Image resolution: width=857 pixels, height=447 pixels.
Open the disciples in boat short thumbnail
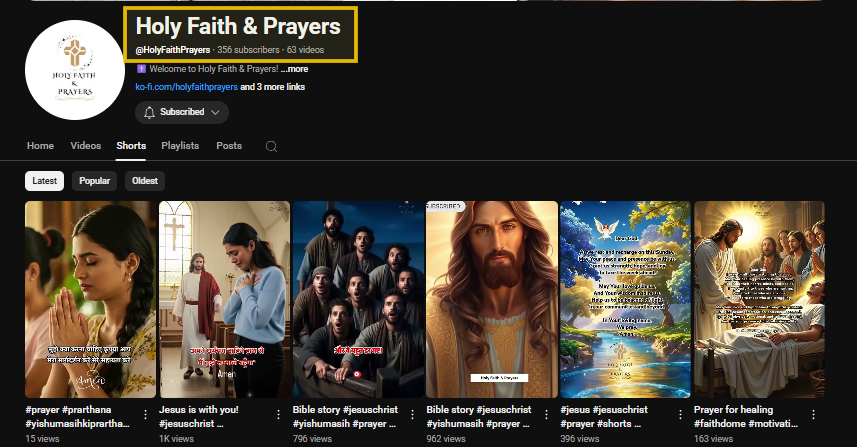(x=358, y=299)
